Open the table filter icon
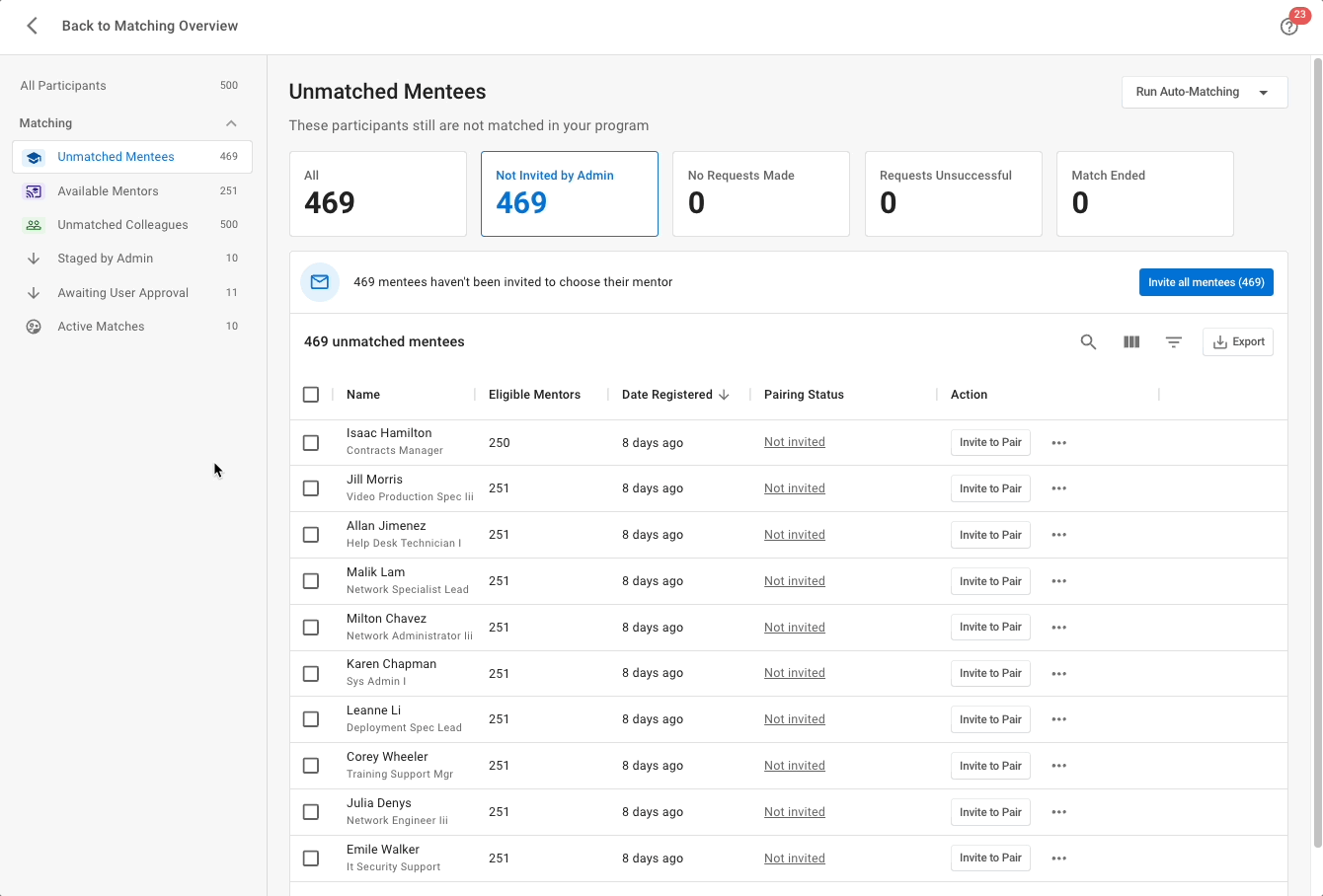 1174,342
